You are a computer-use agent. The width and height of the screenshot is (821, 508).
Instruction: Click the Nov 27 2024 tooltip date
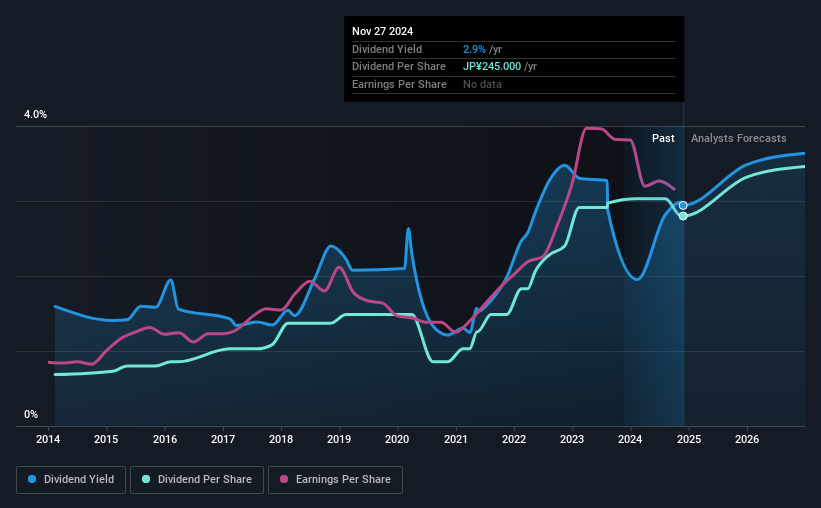coord(382,31)
